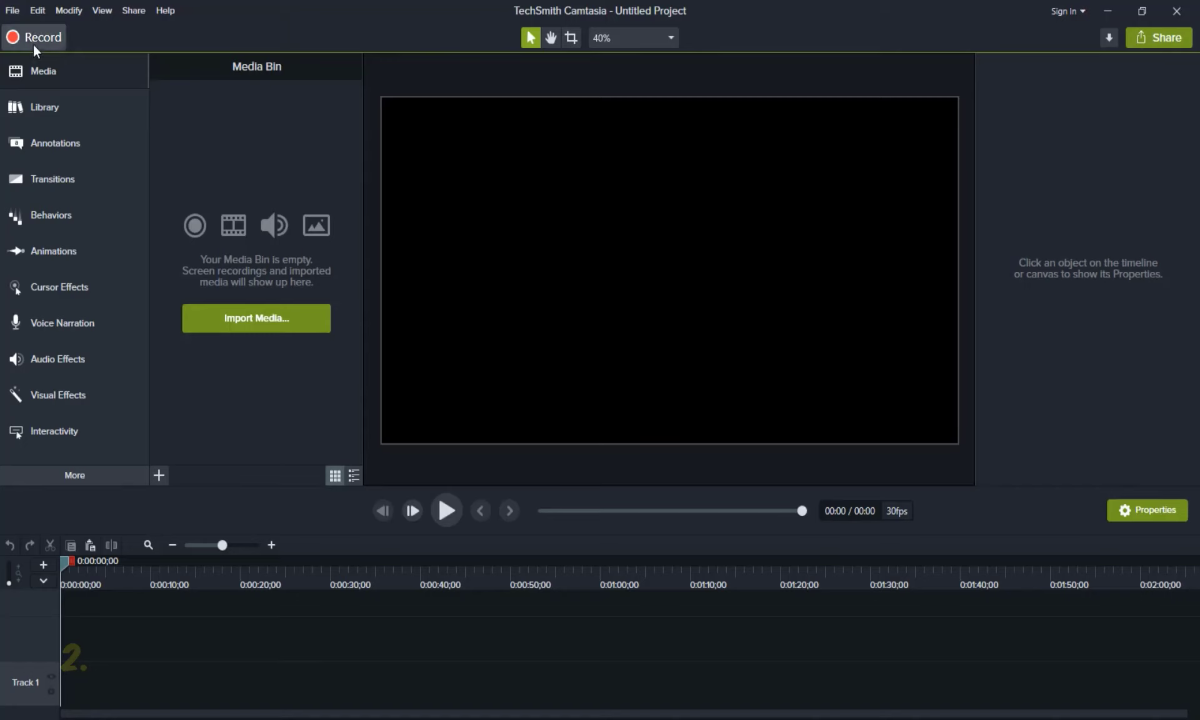Activate the Crop tool
The width and height of the screenshot is (1200, 720).
571,38
